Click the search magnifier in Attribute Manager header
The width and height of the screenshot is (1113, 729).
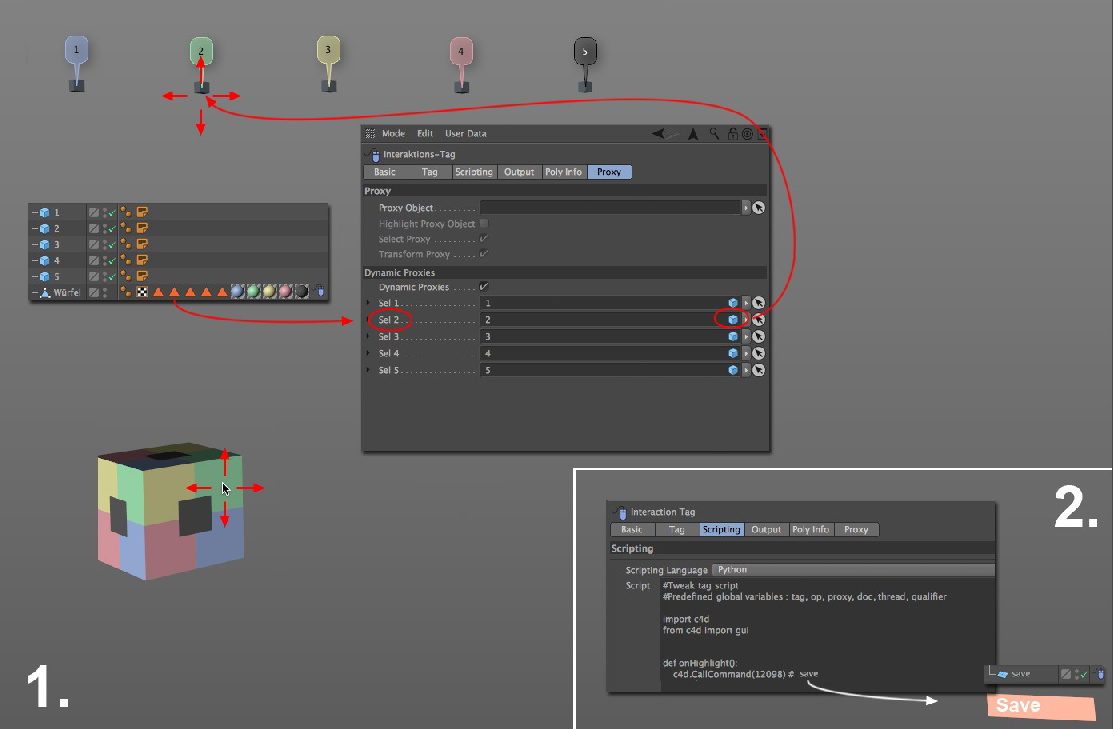click(x=714, y=134)
